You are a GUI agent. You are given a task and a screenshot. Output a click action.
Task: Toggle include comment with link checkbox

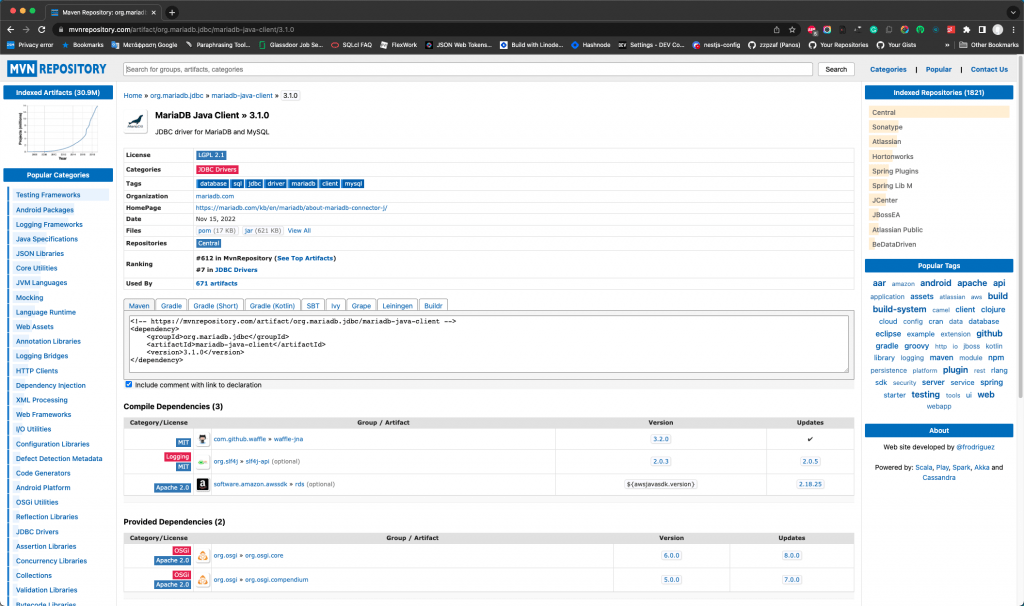(x=129, y=385)
